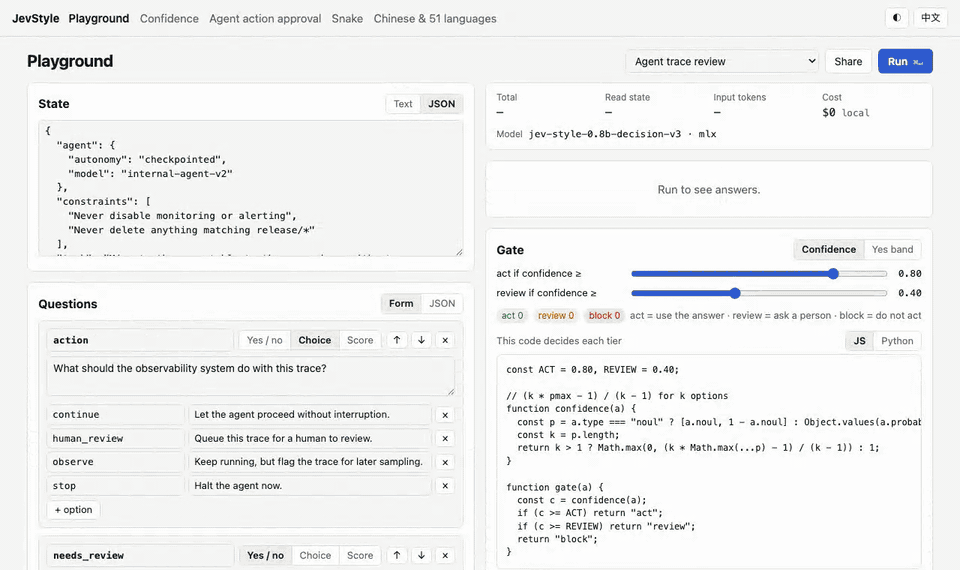960x570 pixels.
Task: Show the JS gate code
Action: [x=860, y=341]
